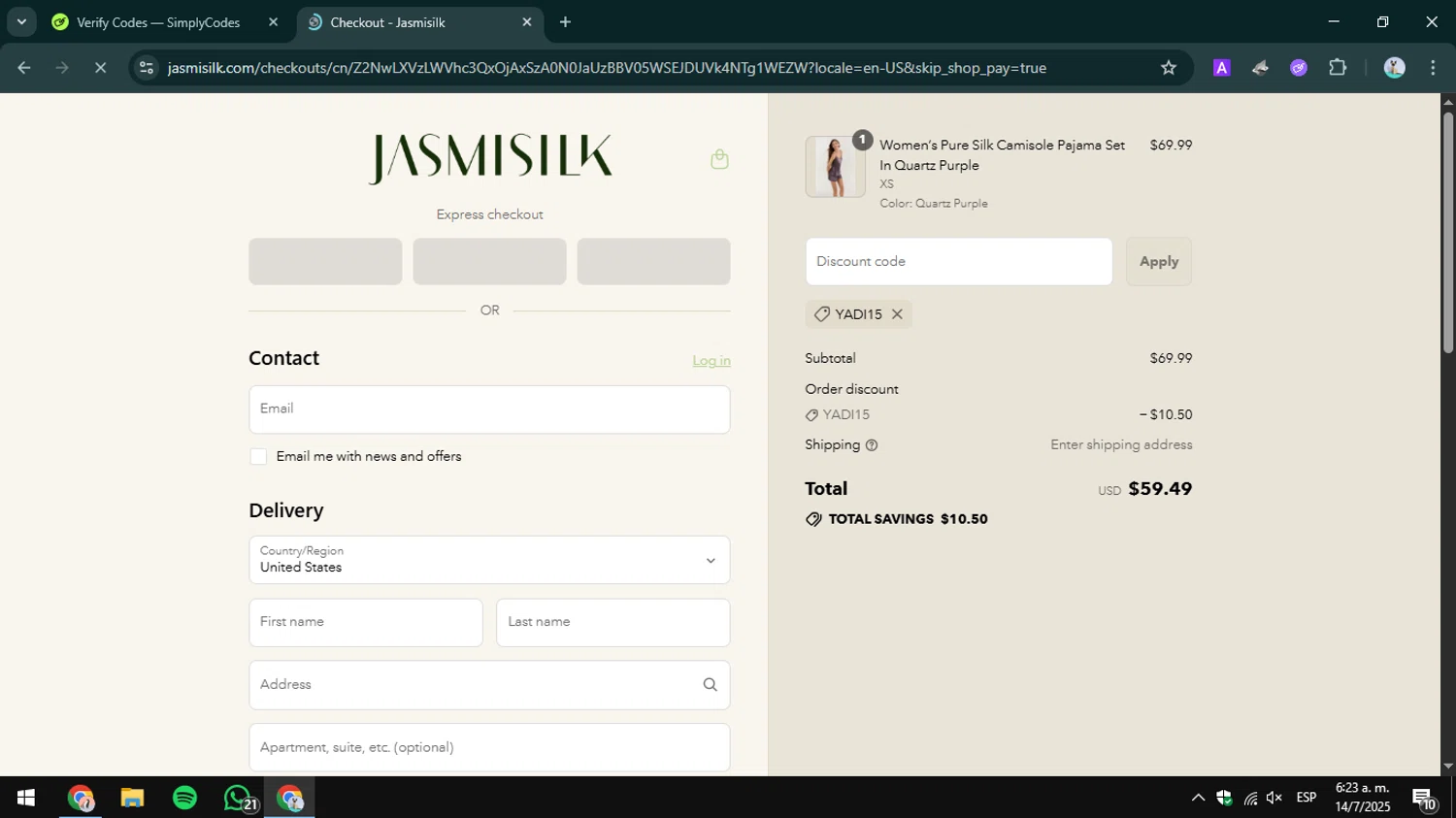Expand the Country/Region dropdown
This screenshot has width=1456, height=818.
click(489, 561)
